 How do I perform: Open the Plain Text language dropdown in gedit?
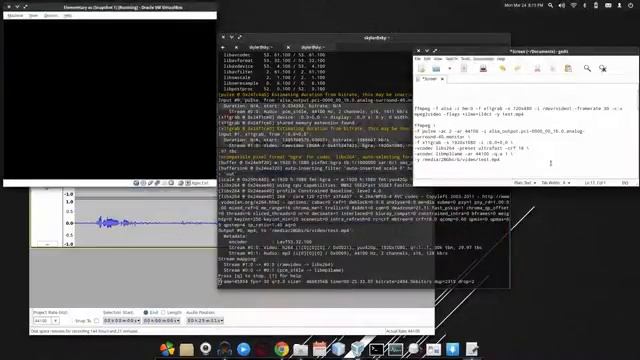pyautogui.click(x=525, y=183)
